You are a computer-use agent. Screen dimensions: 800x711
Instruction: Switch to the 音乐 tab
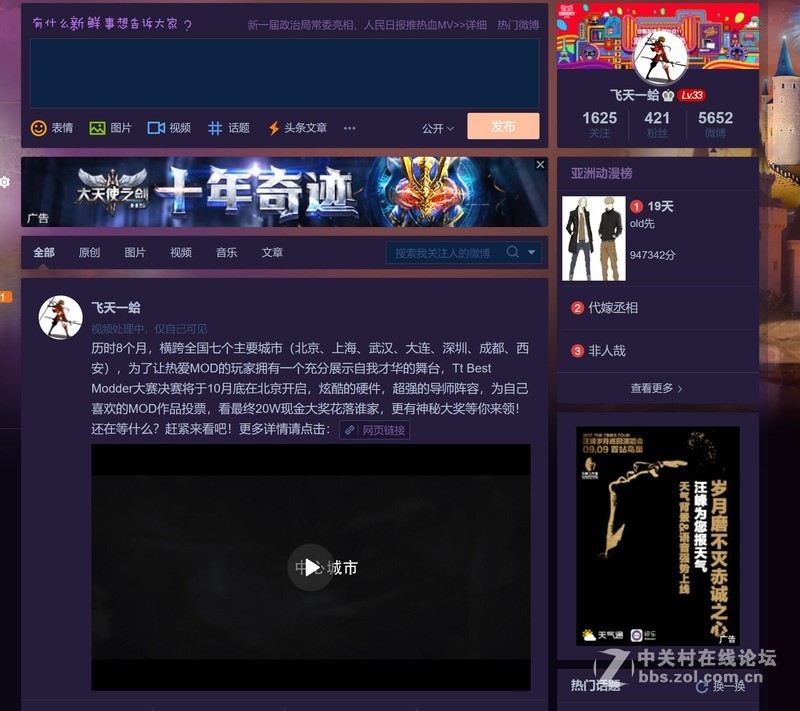click(x=227, y=252)
